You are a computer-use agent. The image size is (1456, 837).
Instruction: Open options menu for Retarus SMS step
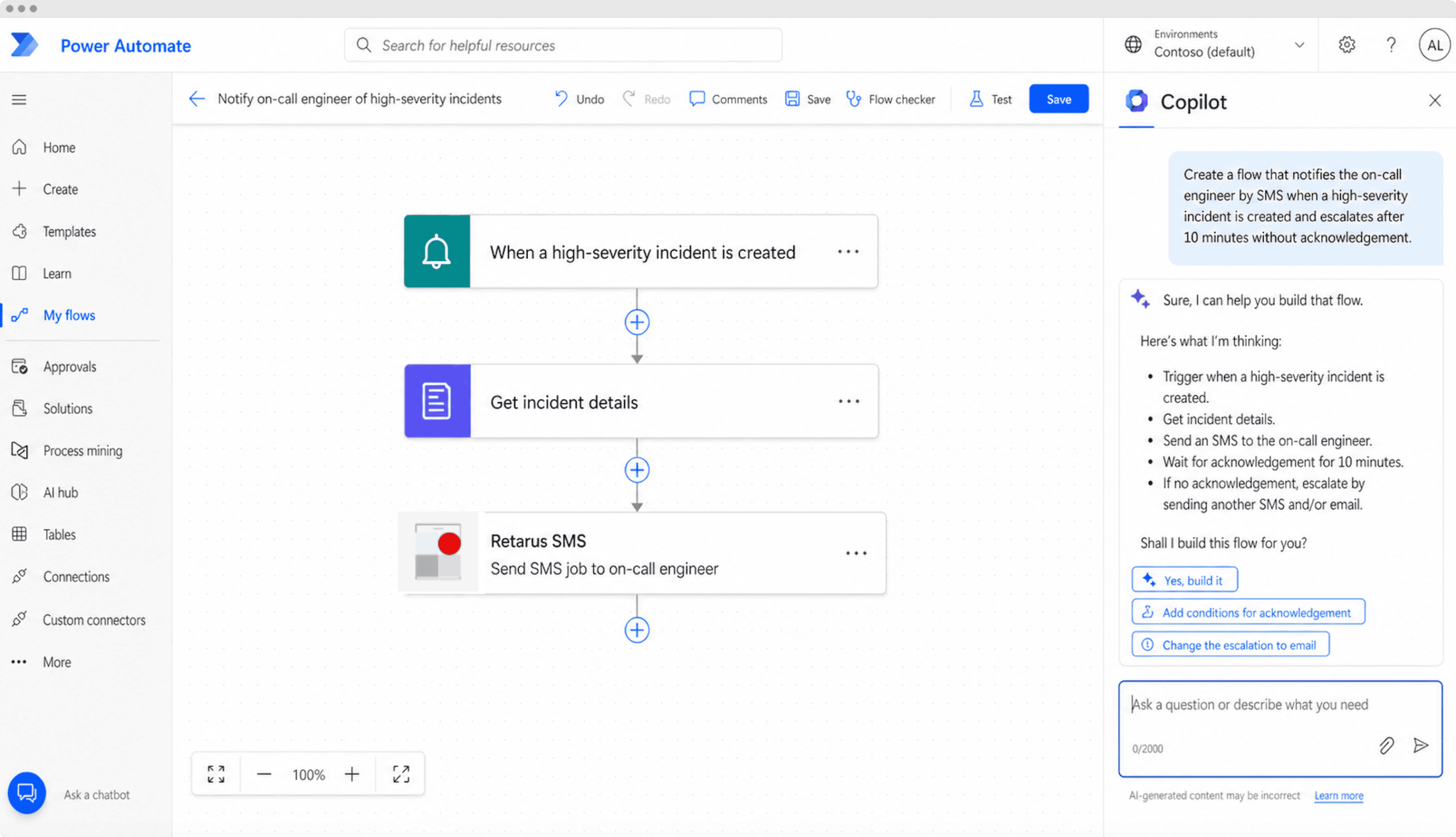[x=856, y=553]
